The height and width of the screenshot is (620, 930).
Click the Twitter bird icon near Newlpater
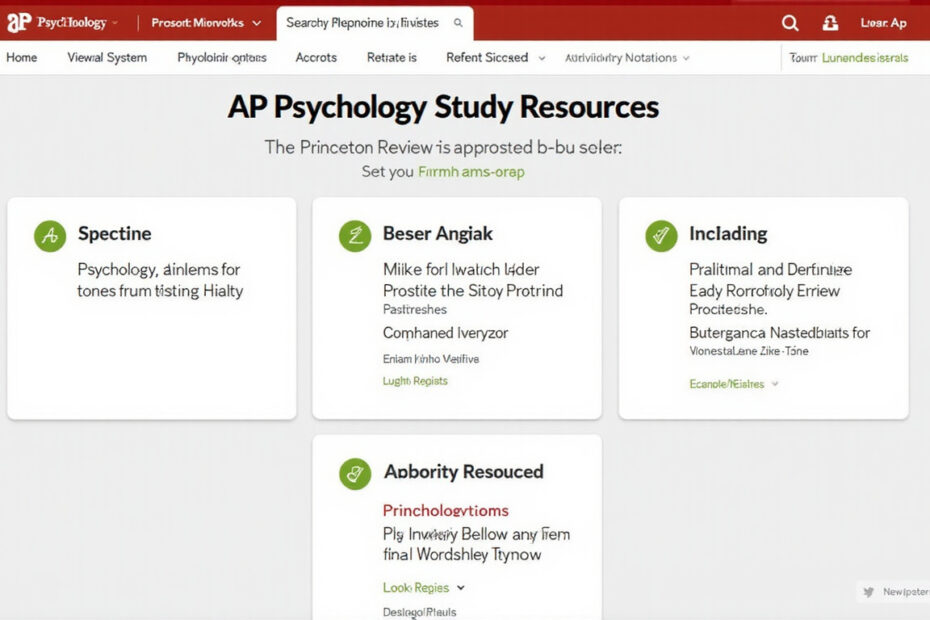[x=869, y=592]
